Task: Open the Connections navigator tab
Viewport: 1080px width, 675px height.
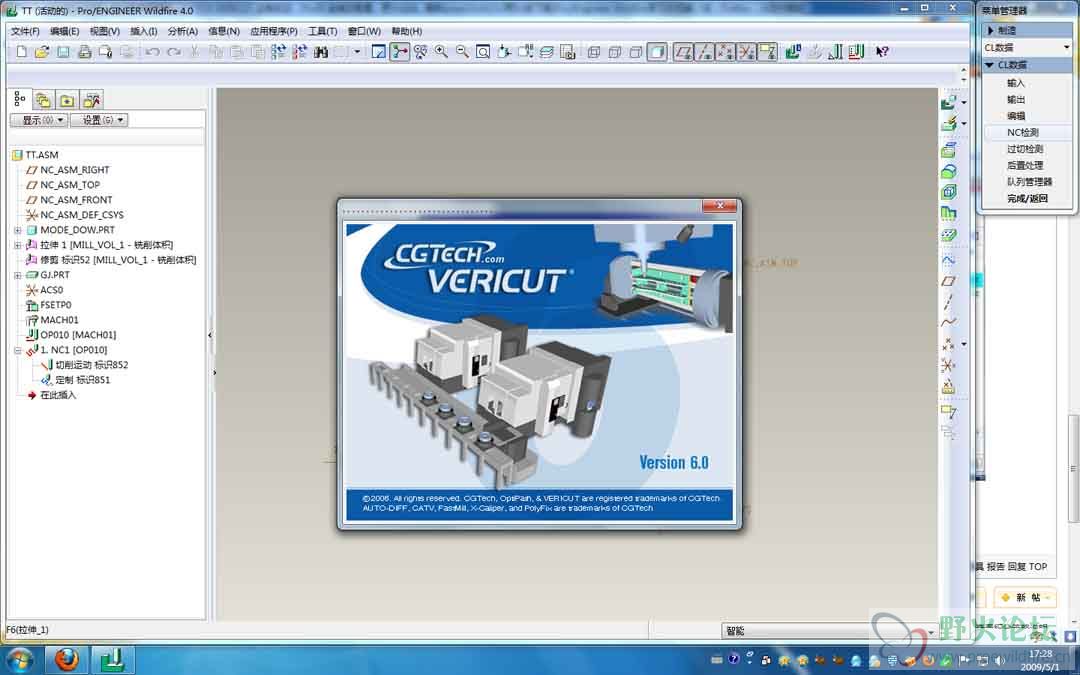Action: pos(91,101)
